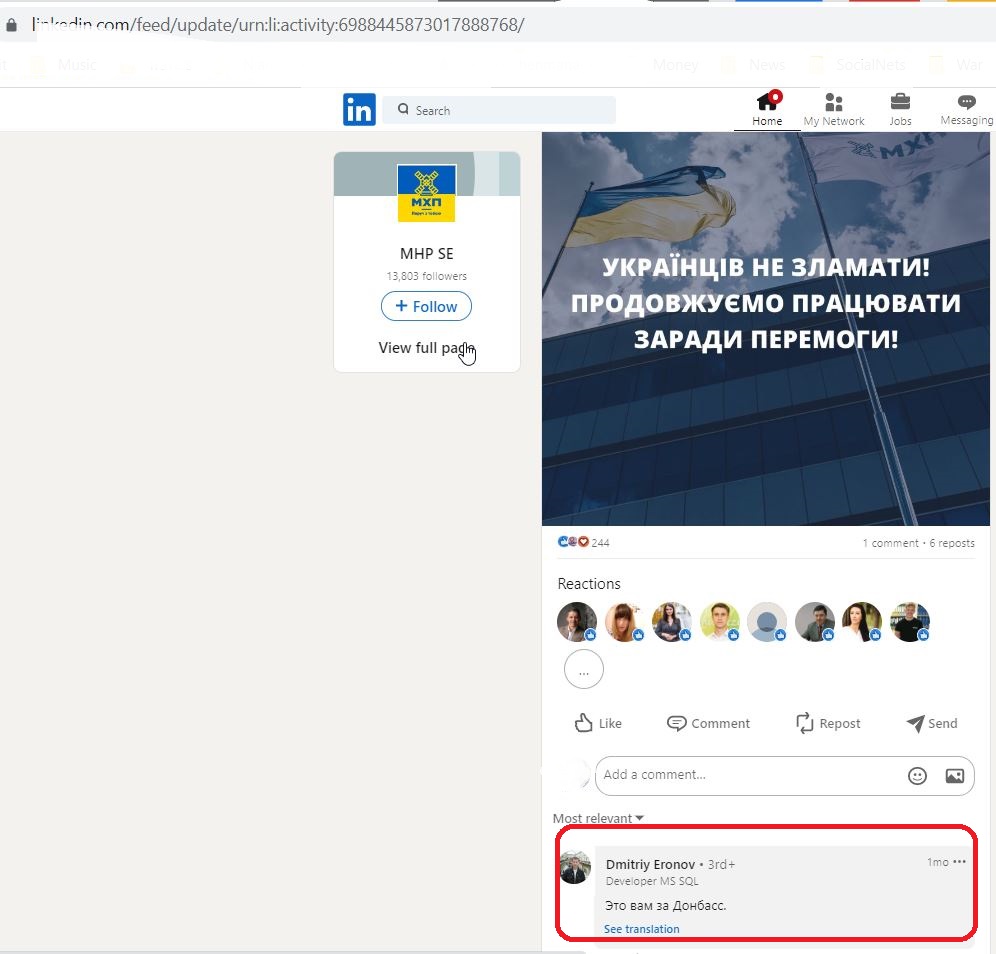Click the Search input field

pyautogui.click(x=499, y=110)
